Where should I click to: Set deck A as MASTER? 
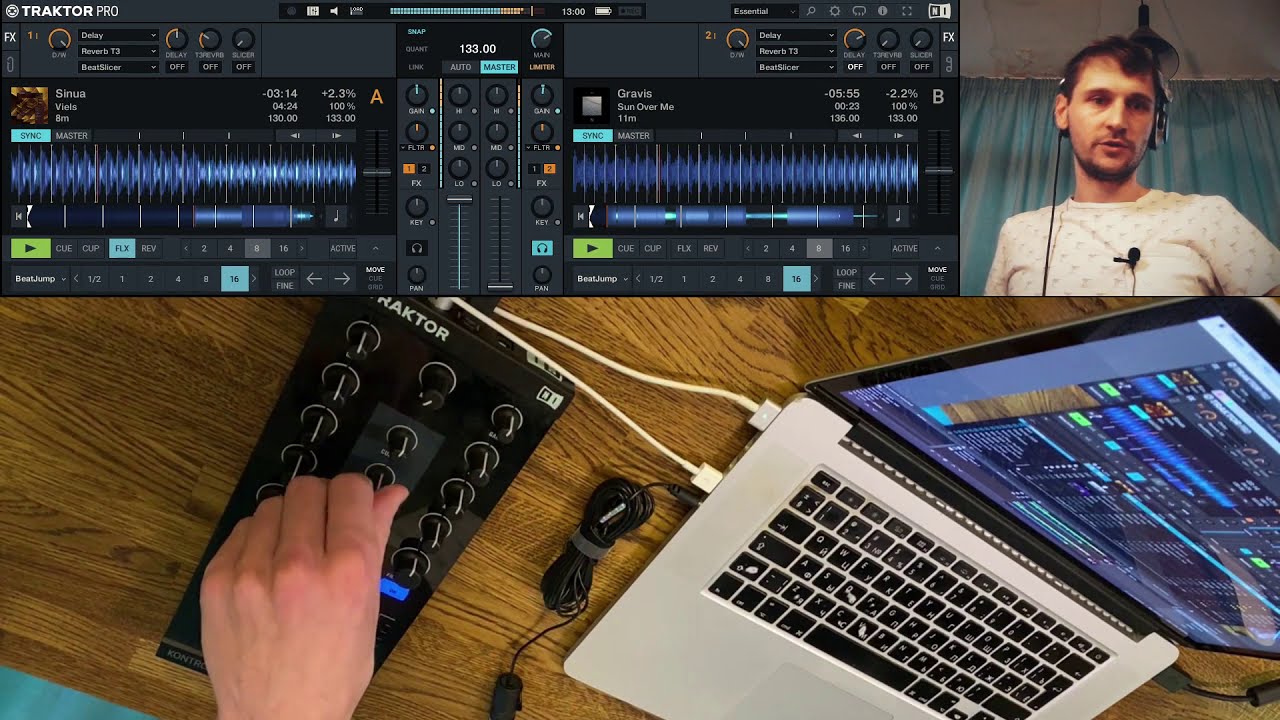(x=71, y=135)
